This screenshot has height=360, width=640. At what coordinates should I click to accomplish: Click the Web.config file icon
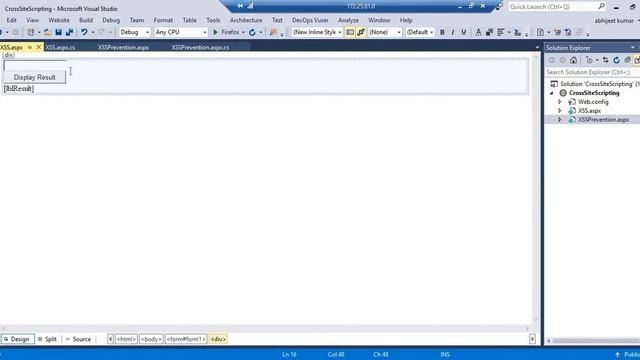click(572, 102)
